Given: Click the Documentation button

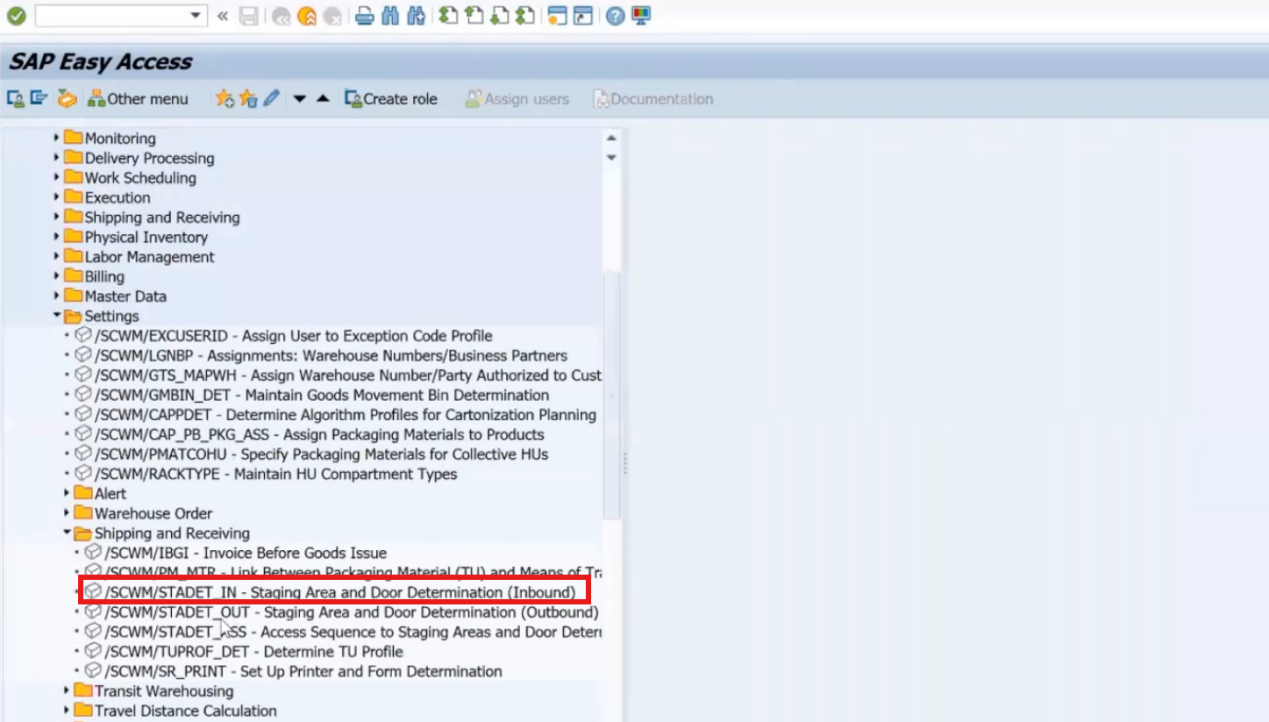Looking at the screenshot, I should point(653,98).
